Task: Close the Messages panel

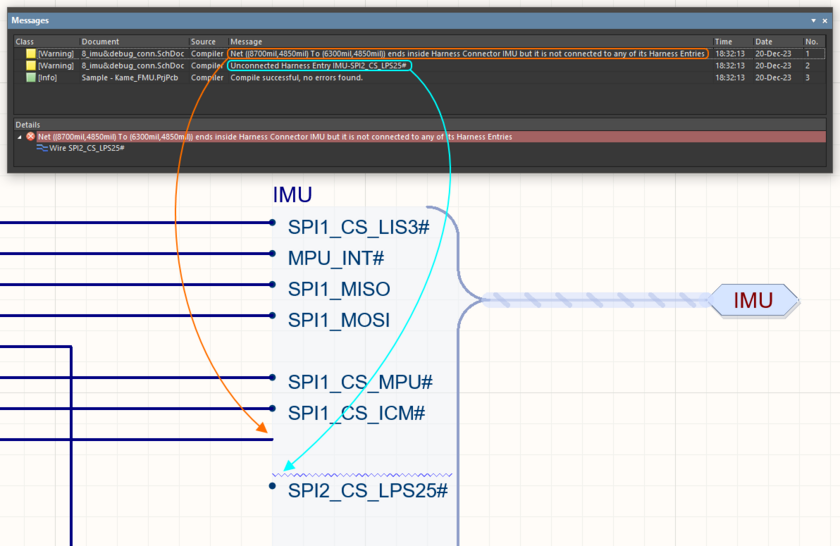Action: [825, 20]
